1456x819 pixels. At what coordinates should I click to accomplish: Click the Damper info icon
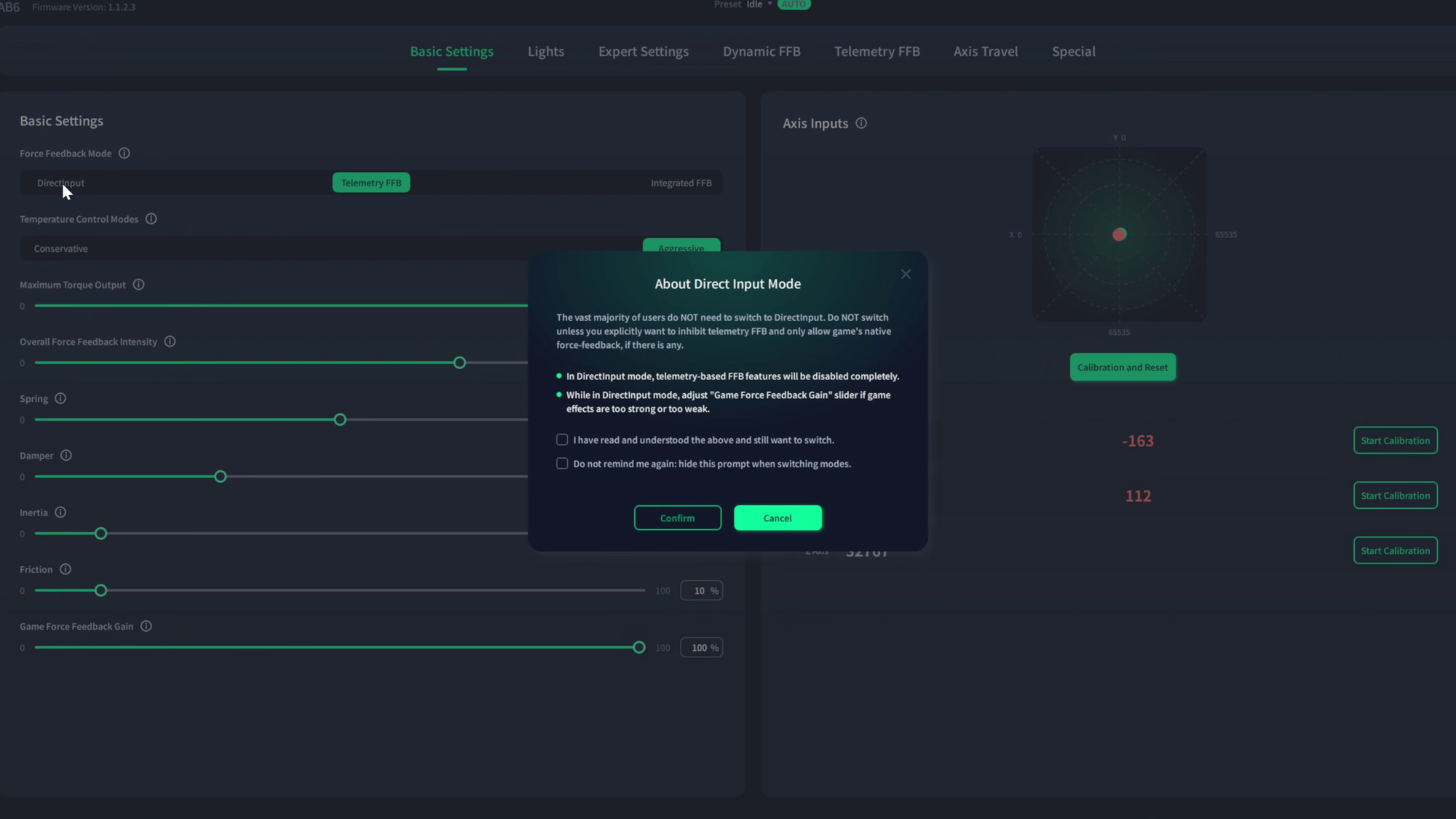coord(66,456)
